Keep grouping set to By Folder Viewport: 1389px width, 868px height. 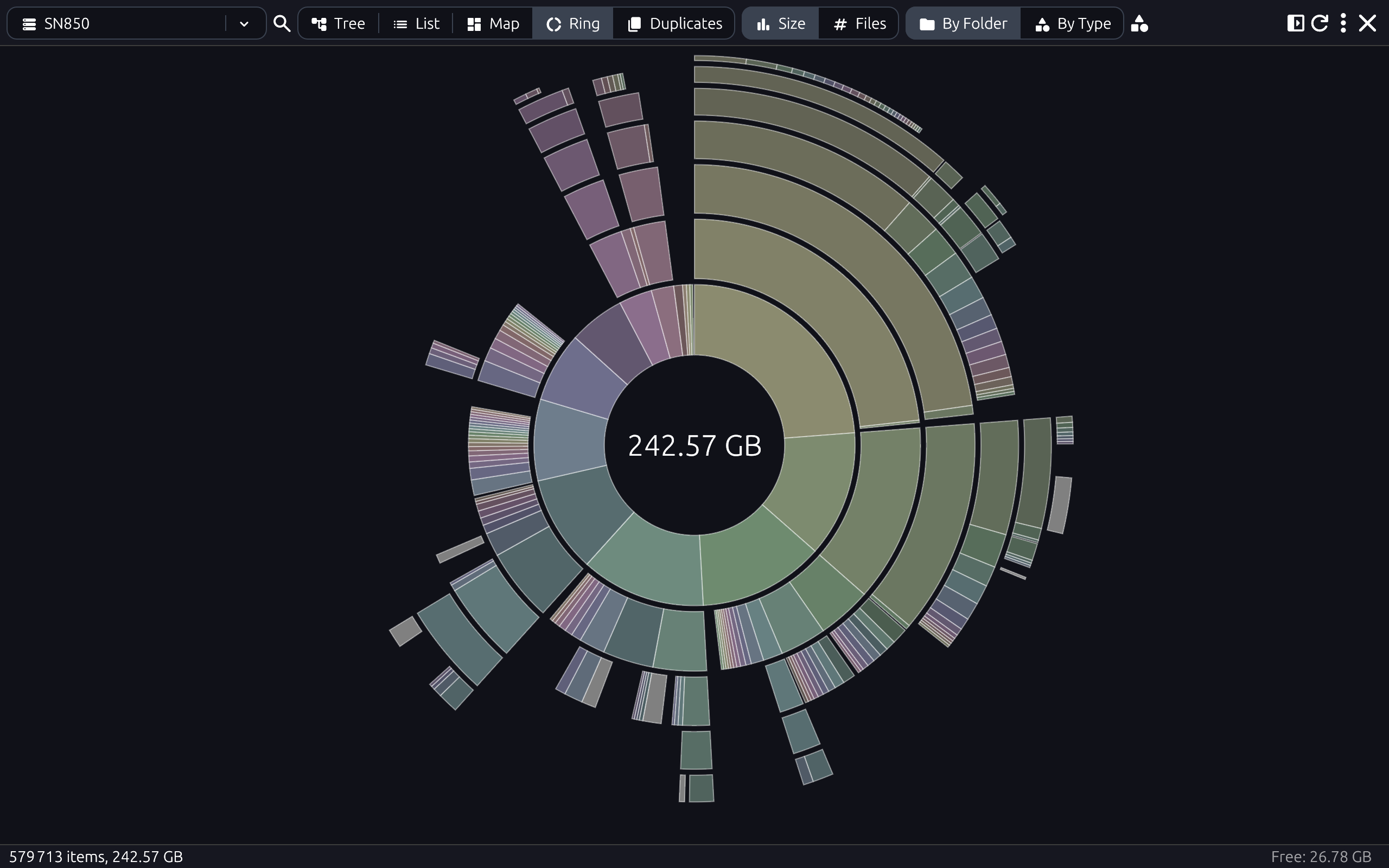point(963,23)
